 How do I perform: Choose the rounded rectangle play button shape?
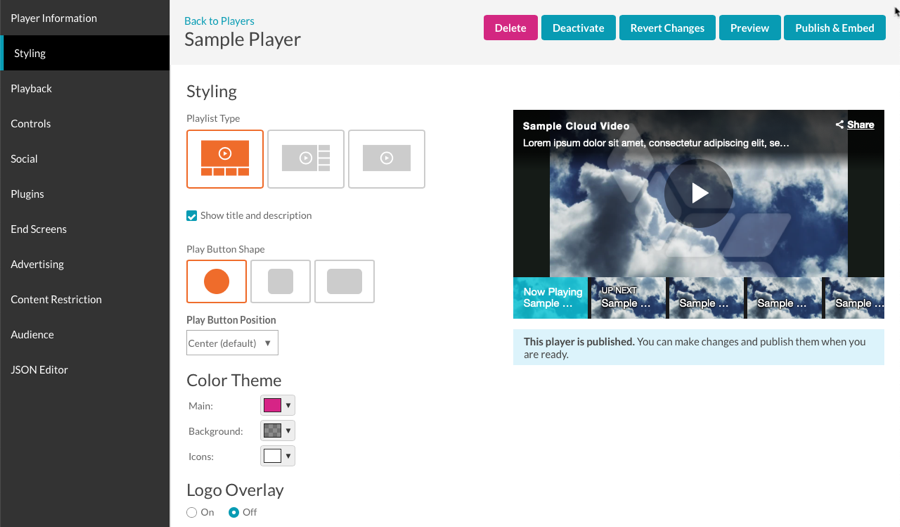[x=344, y=281]
